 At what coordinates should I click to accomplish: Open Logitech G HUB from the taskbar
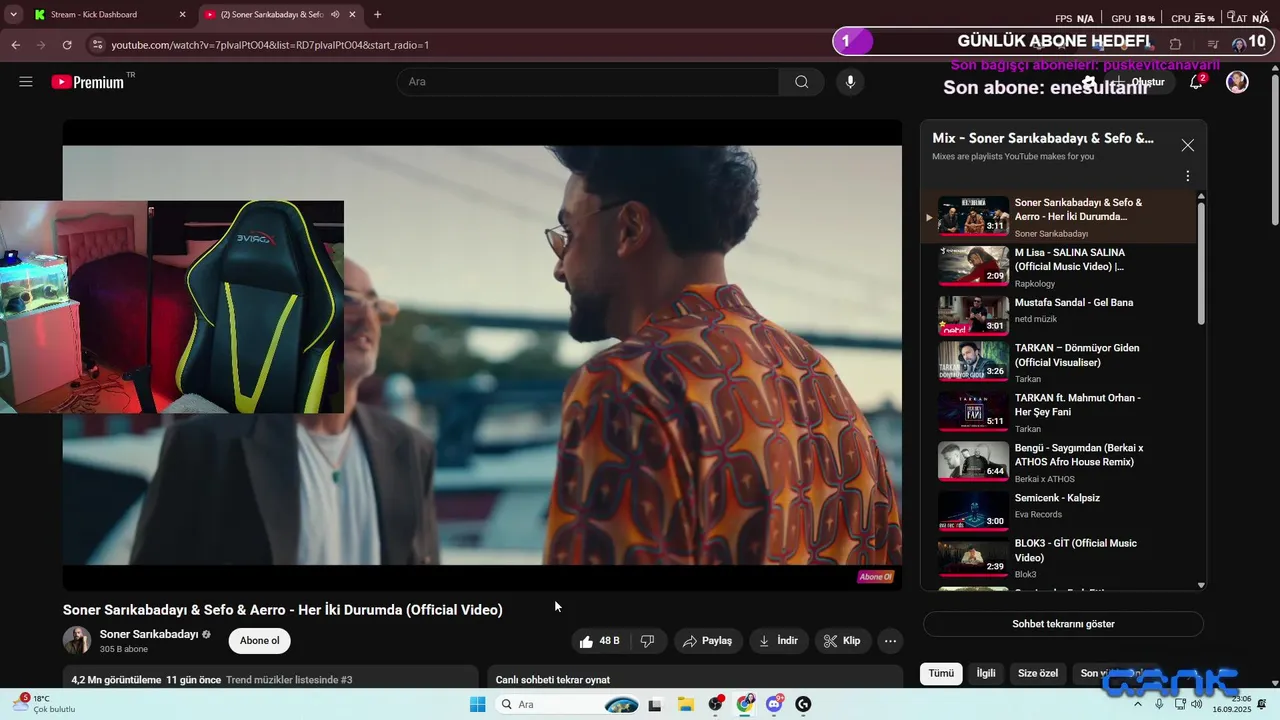(803, 704)
